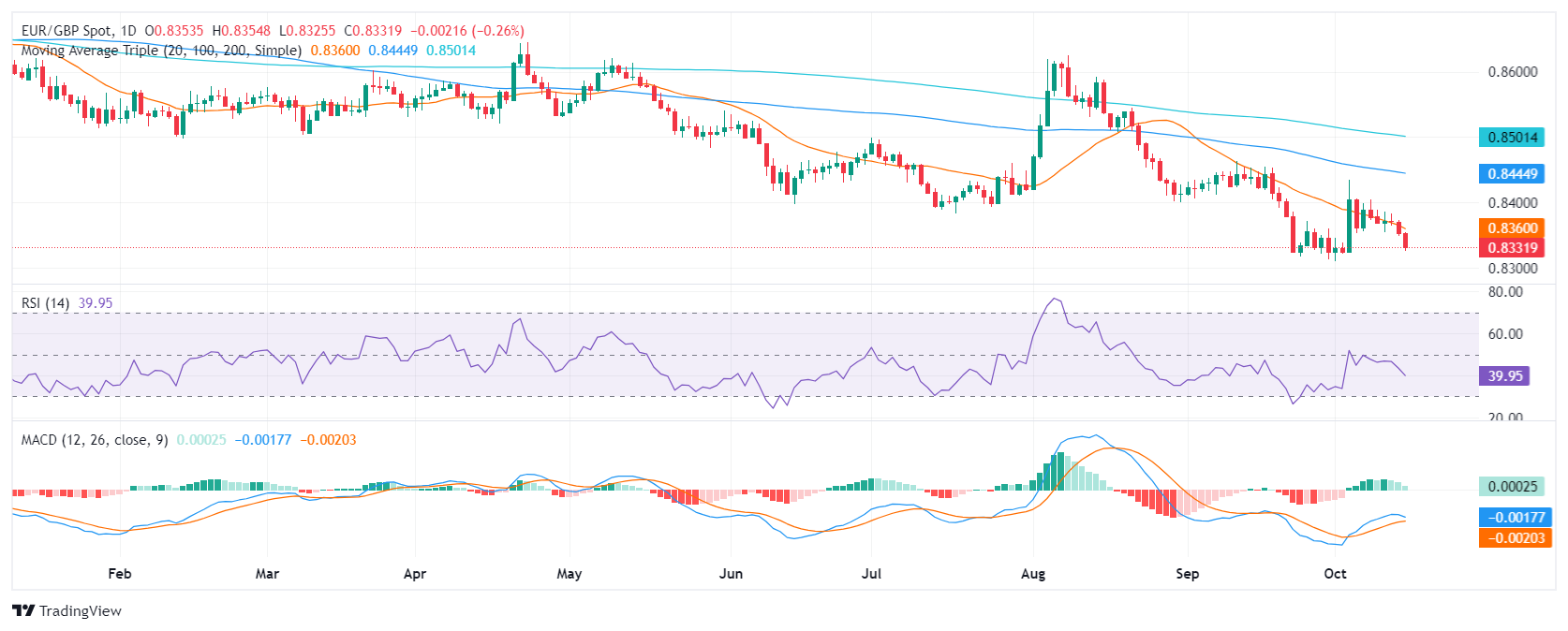The width and height of the screenshot is (1568, 631).
Task: Click the MACD (12, 26, close, 9) legend
Action: point(95,440)
